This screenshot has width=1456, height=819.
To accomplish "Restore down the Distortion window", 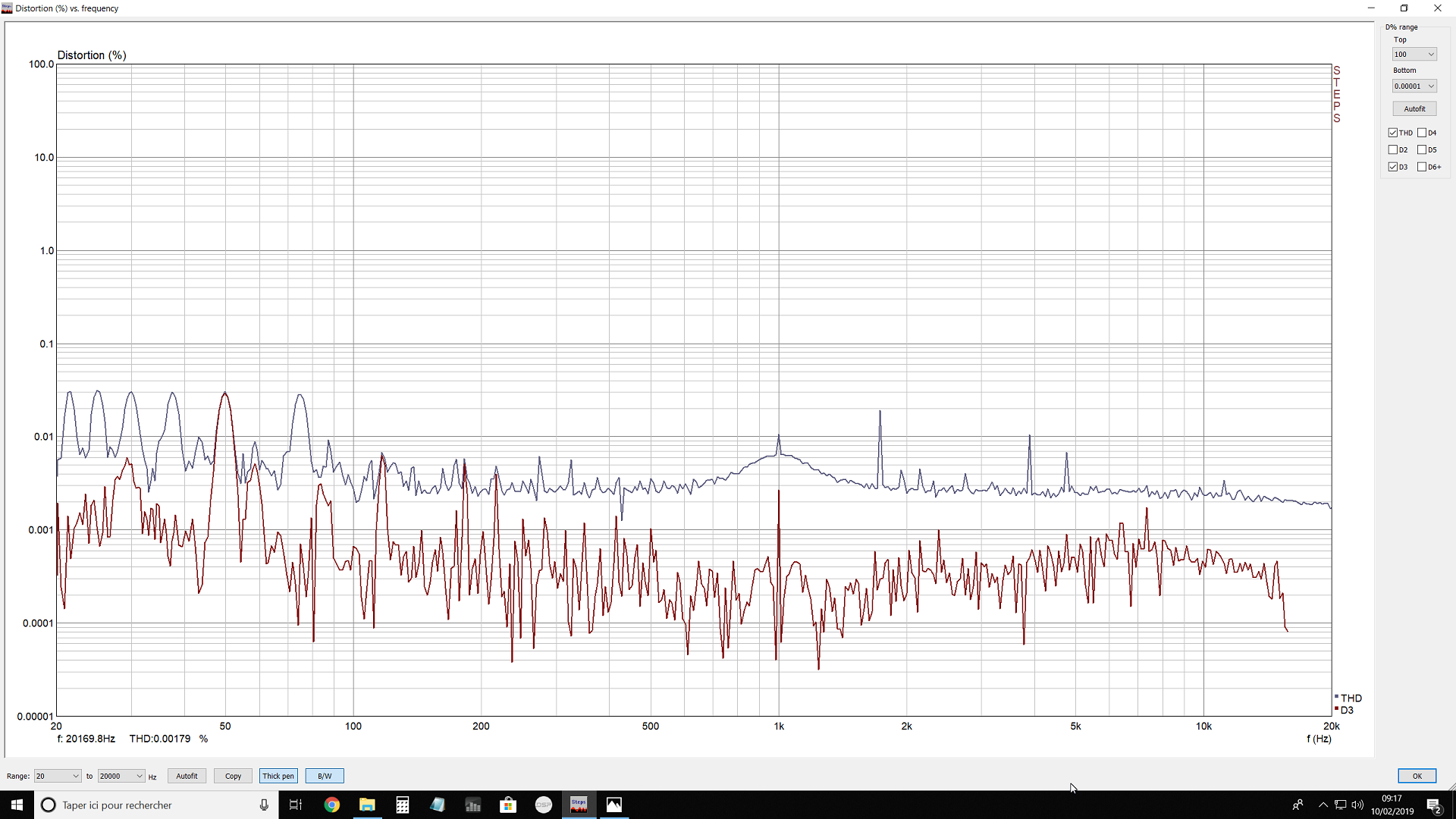I will point(1404,8).
